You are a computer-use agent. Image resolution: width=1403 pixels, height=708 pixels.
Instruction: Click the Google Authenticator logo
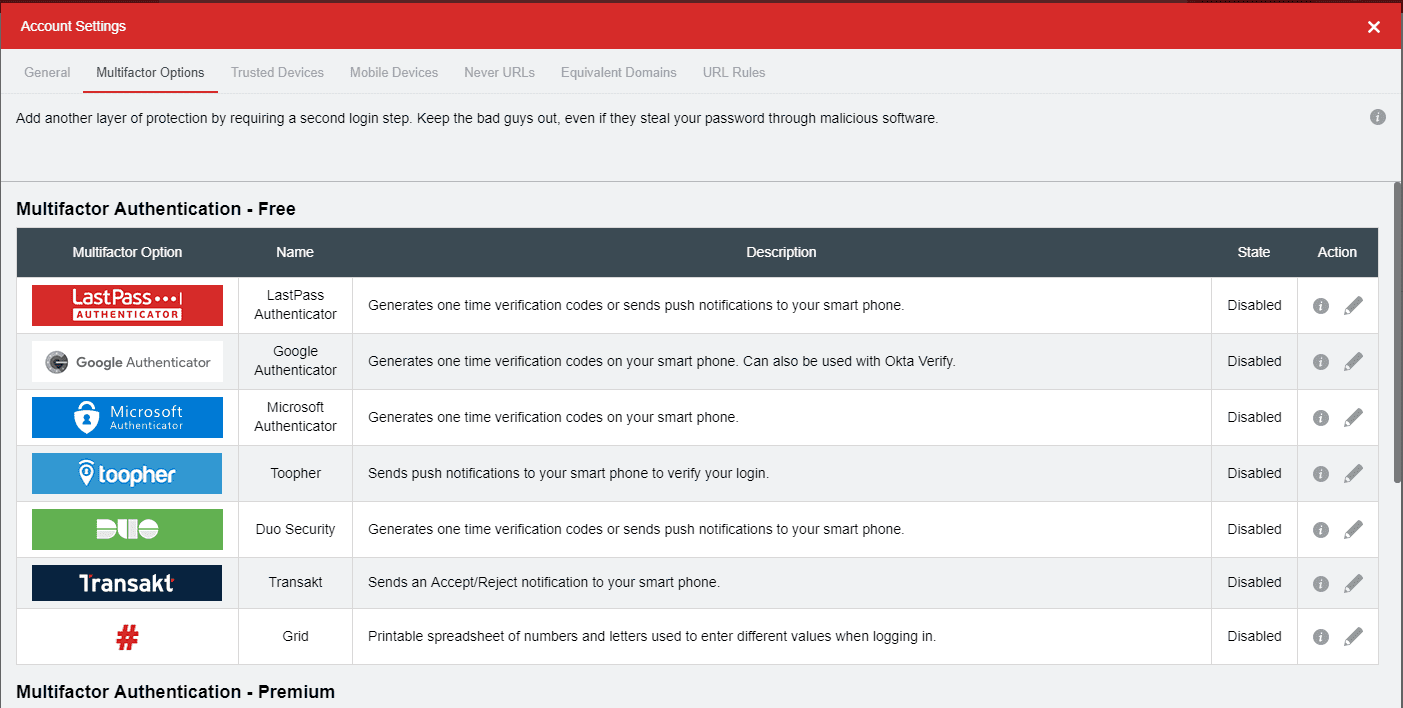pyautogui.click(x=127, y=362)
